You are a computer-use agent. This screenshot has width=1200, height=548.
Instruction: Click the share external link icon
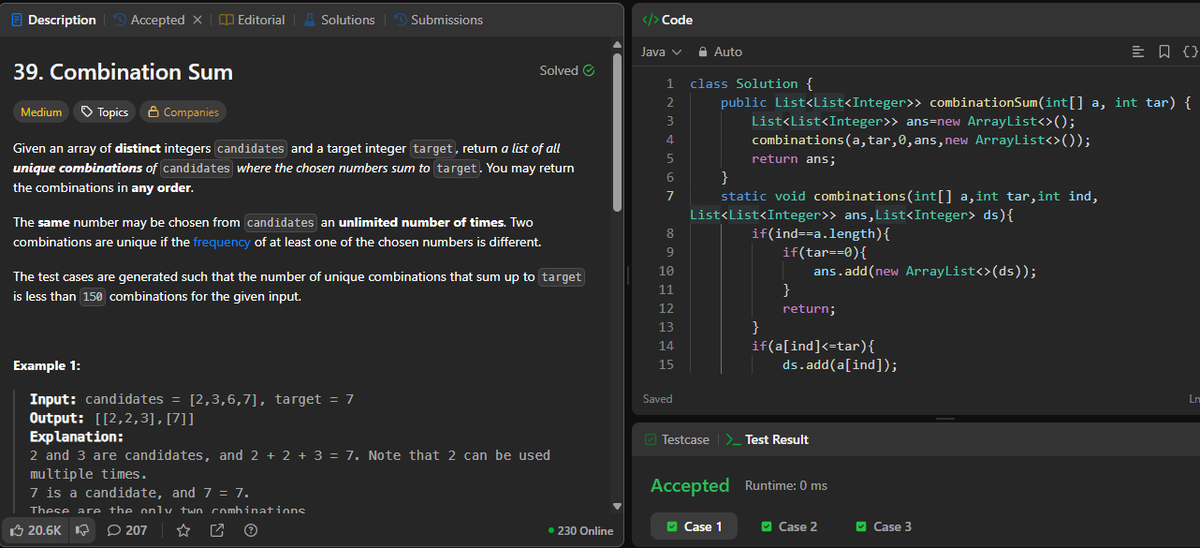click(217, 530)
